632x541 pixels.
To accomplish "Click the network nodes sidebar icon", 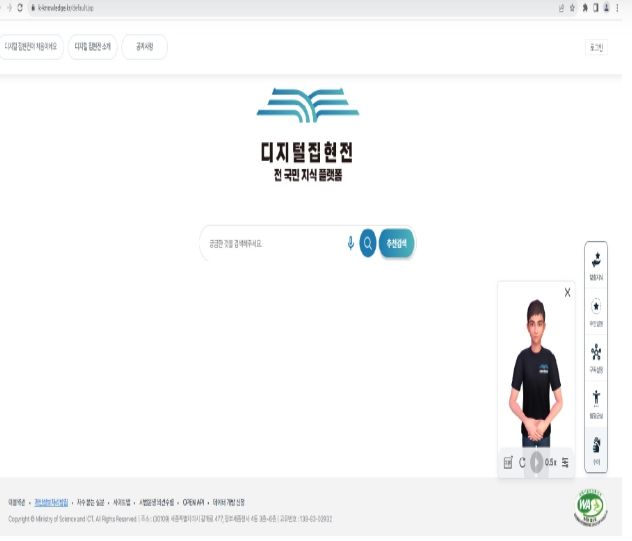I will [x=596, y=352].
